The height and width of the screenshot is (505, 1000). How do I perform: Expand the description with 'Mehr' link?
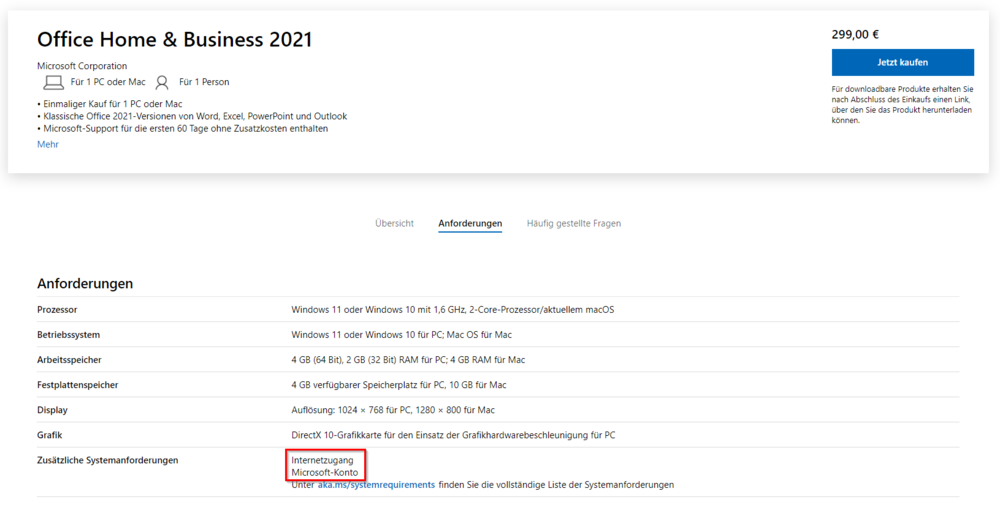tap(48, 144)
